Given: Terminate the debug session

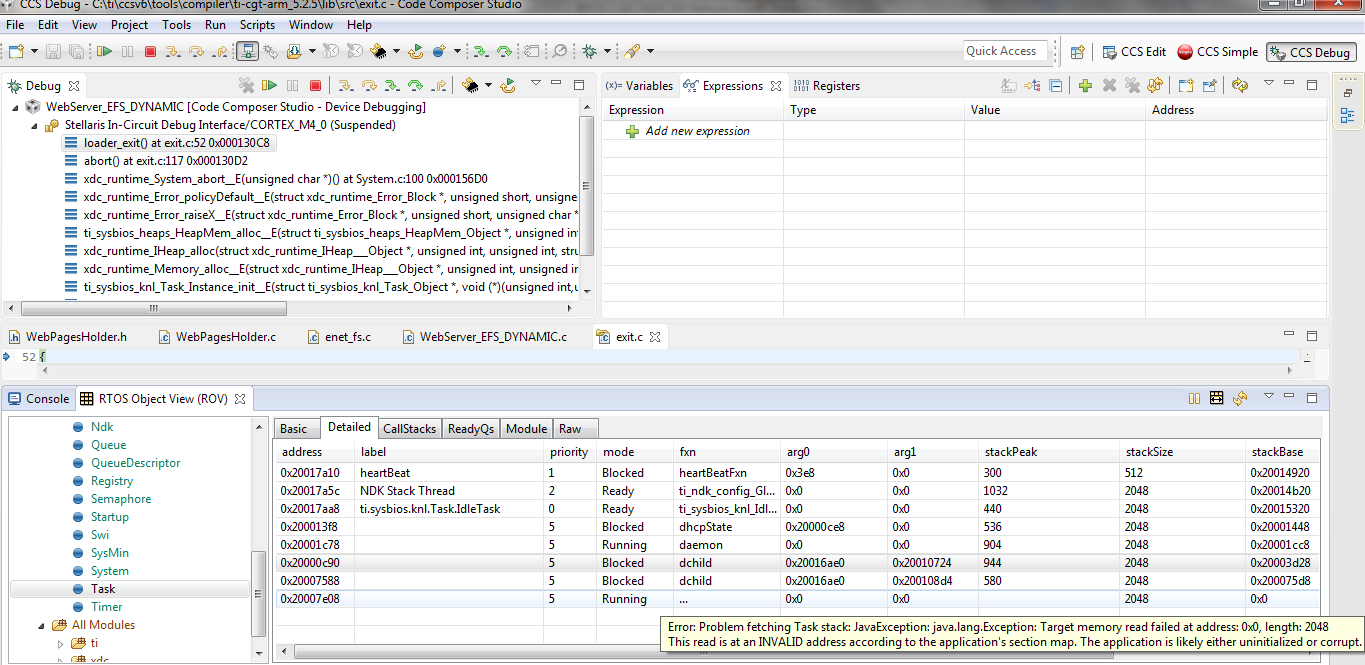Looking at the screenshot, I should coord(314,86).
